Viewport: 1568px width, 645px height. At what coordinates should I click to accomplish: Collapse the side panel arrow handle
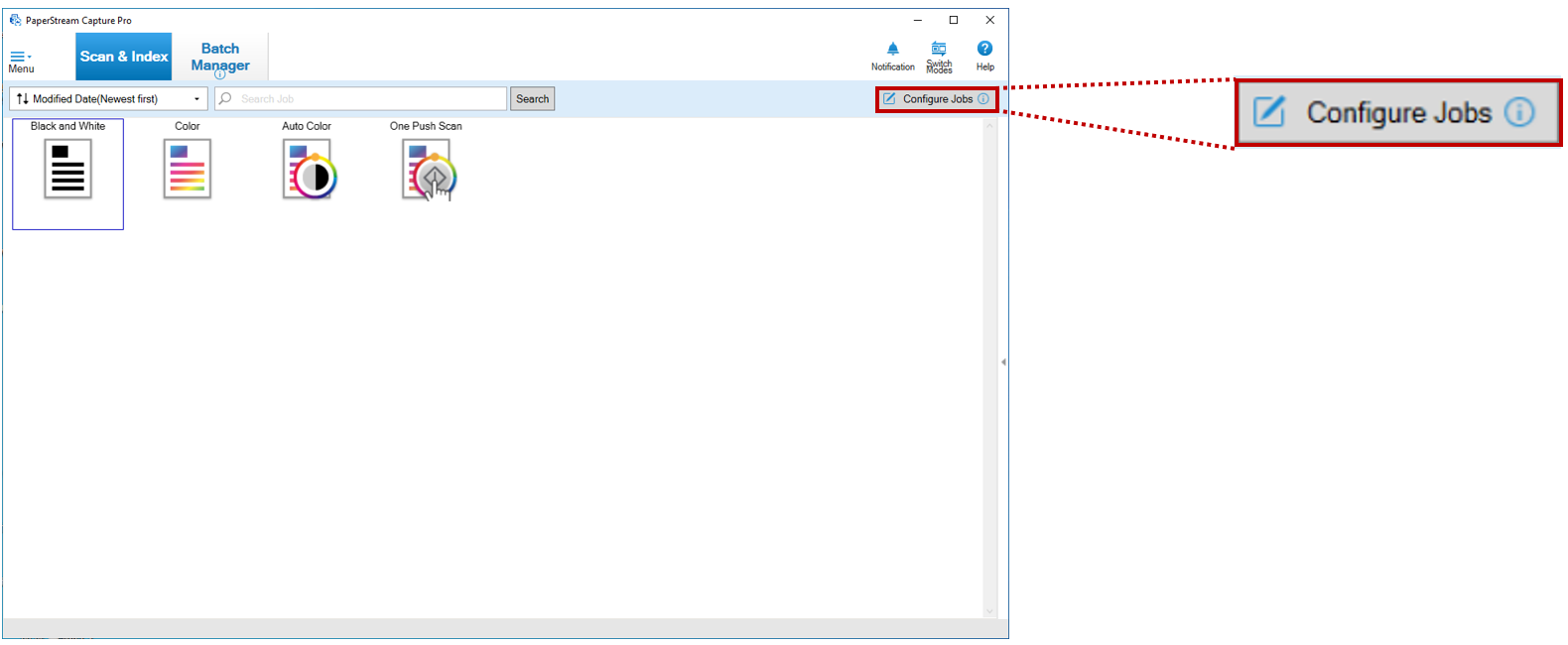(x=1003, y=362)
